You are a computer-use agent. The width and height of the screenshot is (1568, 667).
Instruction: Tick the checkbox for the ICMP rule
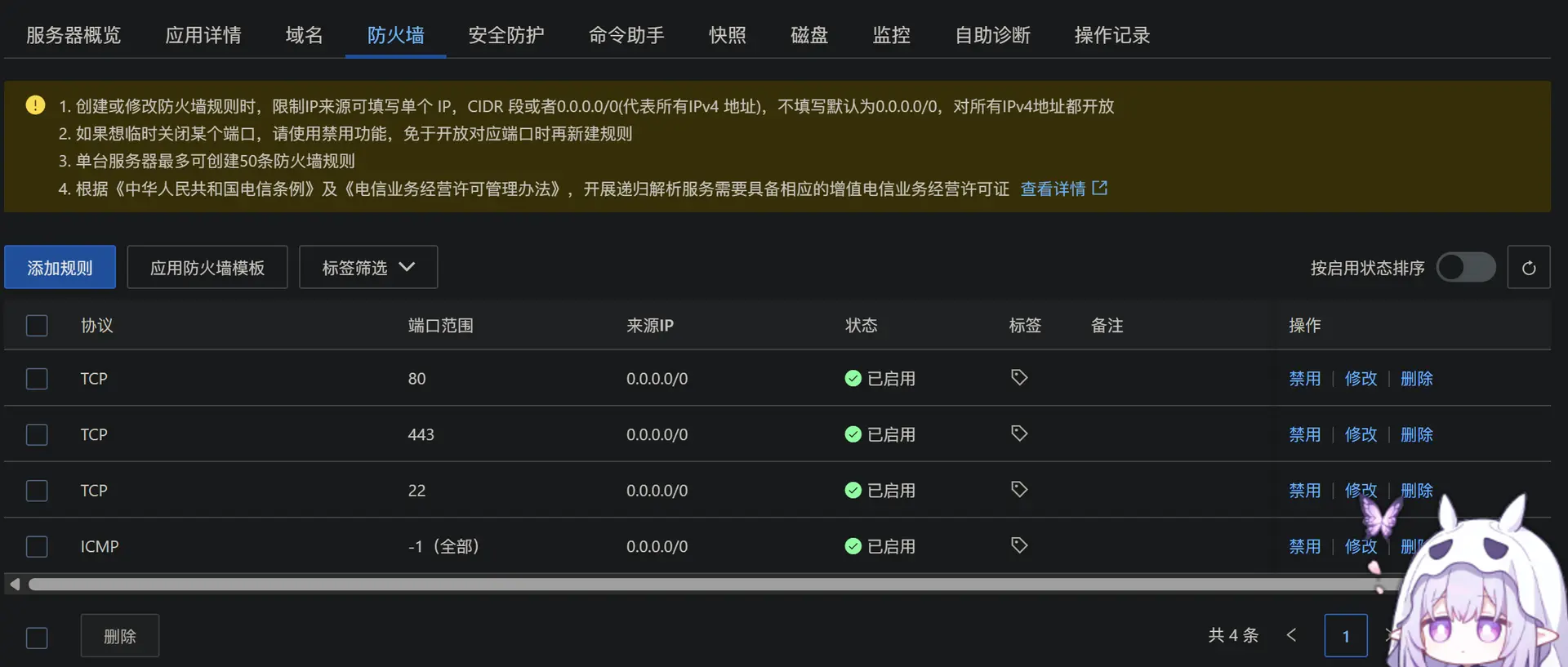[37, 546]
